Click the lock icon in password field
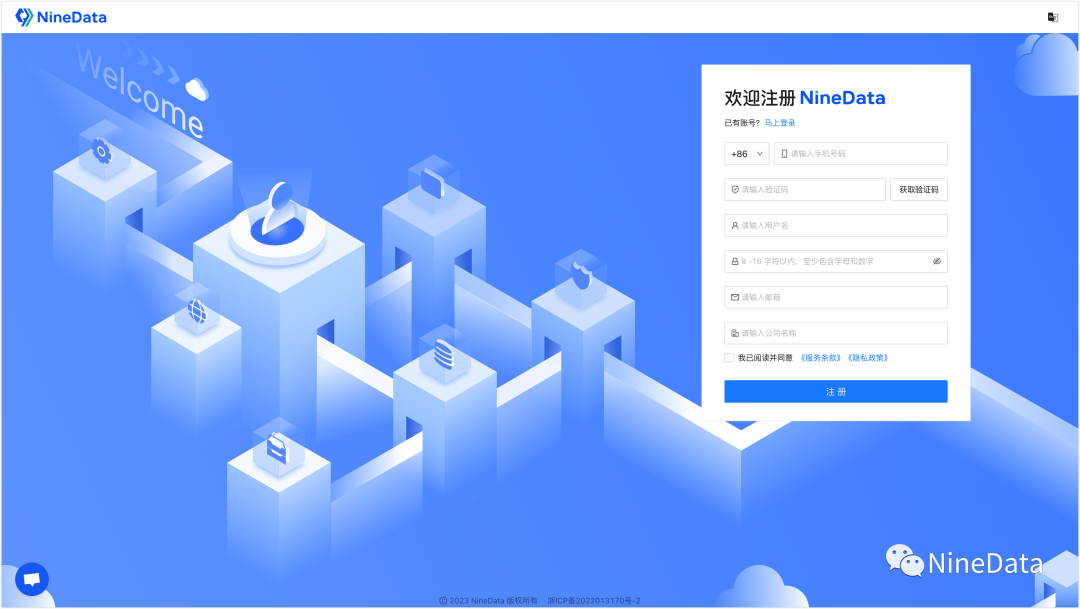Image resolution: width=1080 pixels, height=609 pixels. 735,261
